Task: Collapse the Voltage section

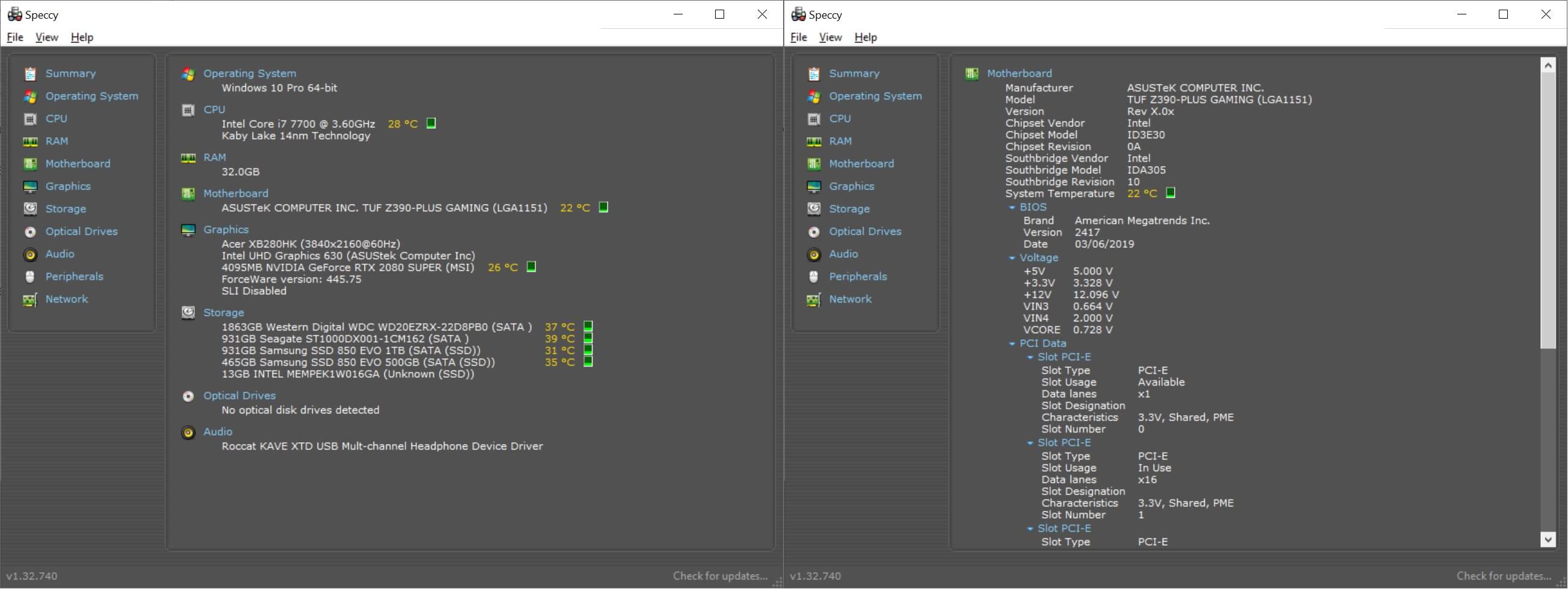Action: [1012, 258]
